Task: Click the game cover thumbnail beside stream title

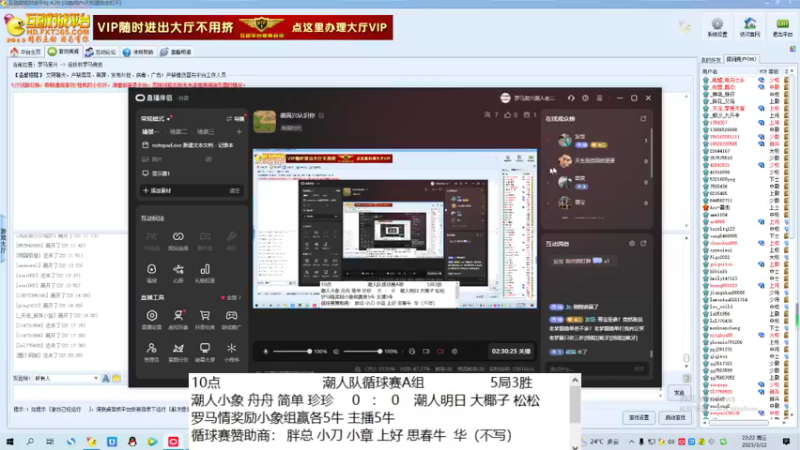Action: (264, 121)
